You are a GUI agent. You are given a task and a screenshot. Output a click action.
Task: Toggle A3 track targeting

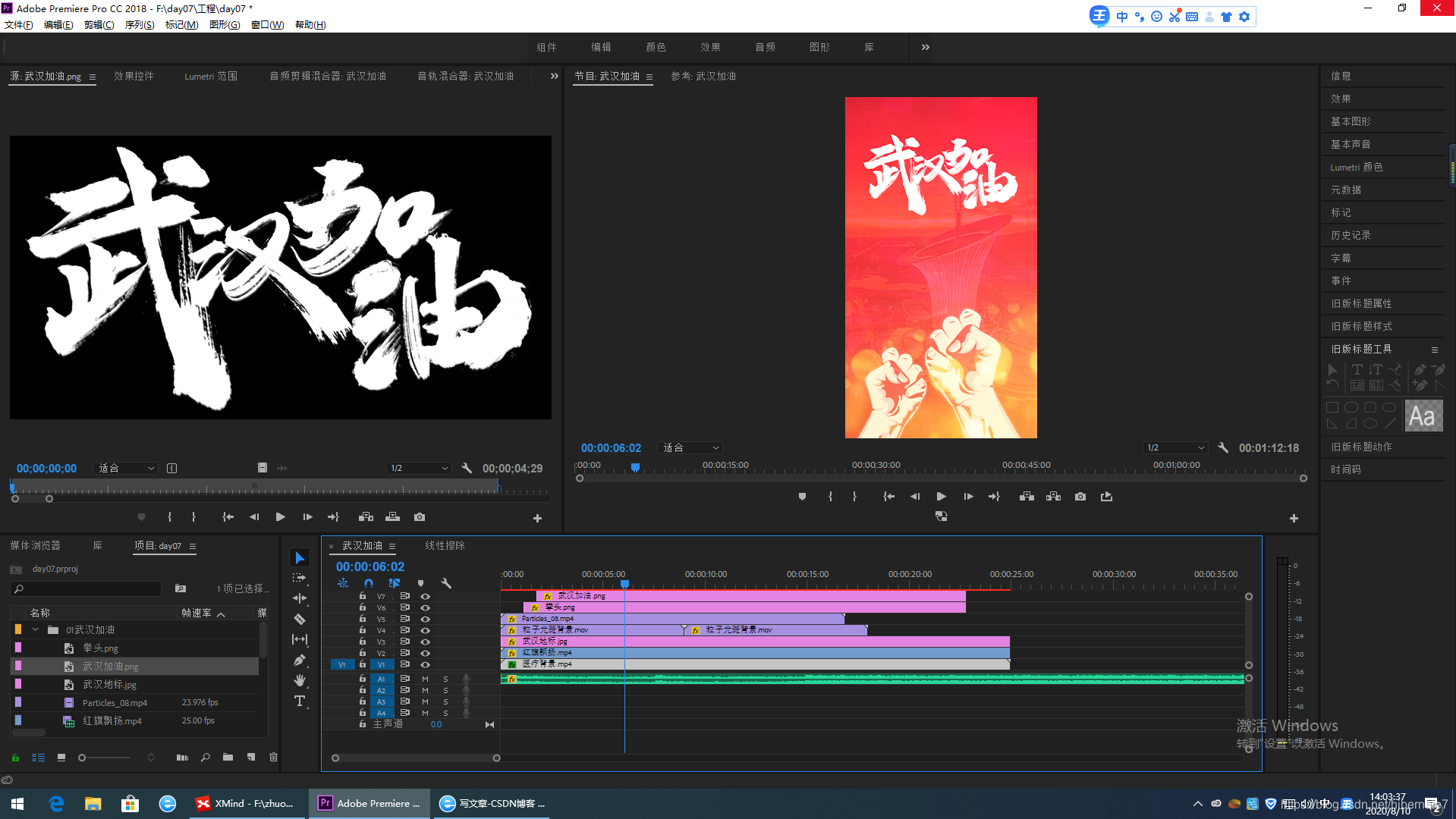[x=382, y=701]
